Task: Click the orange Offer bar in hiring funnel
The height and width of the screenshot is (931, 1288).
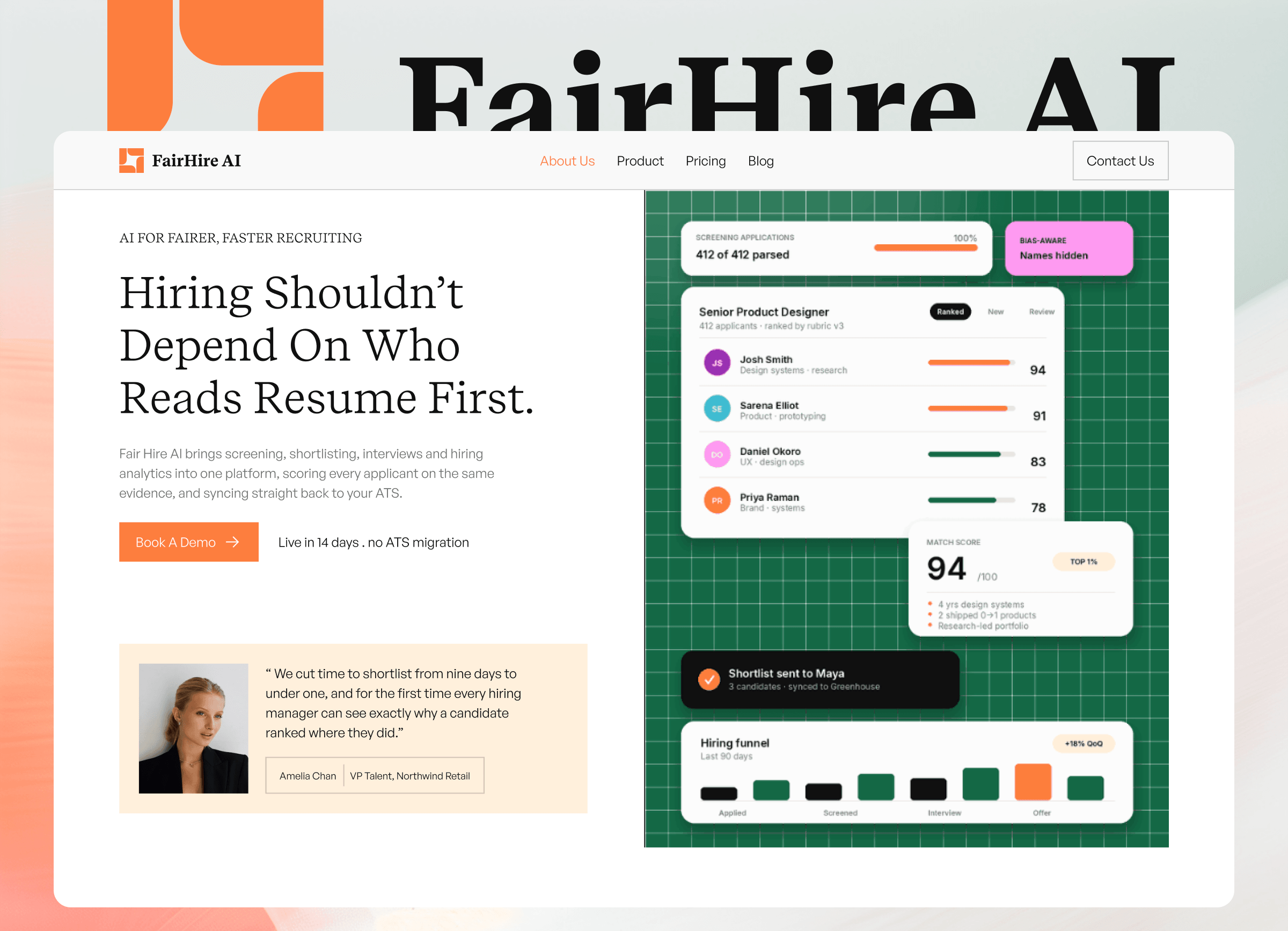Action: coord(1033,782)
